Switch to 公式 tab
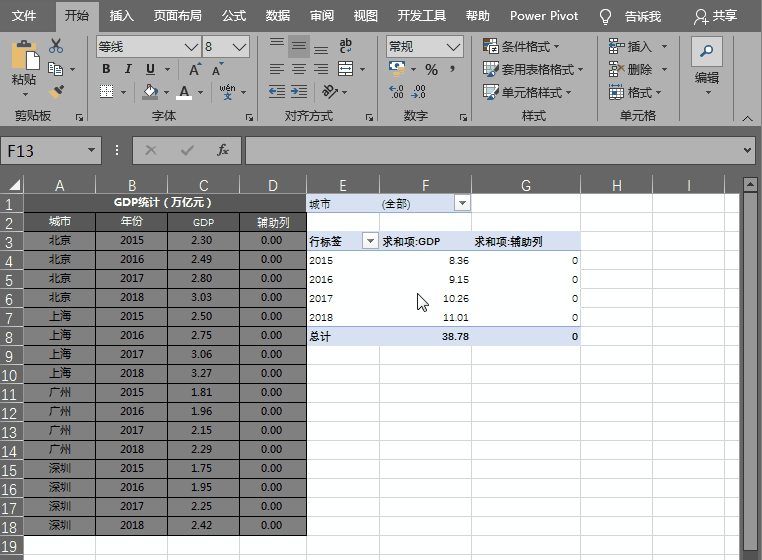 coord(234,16)
